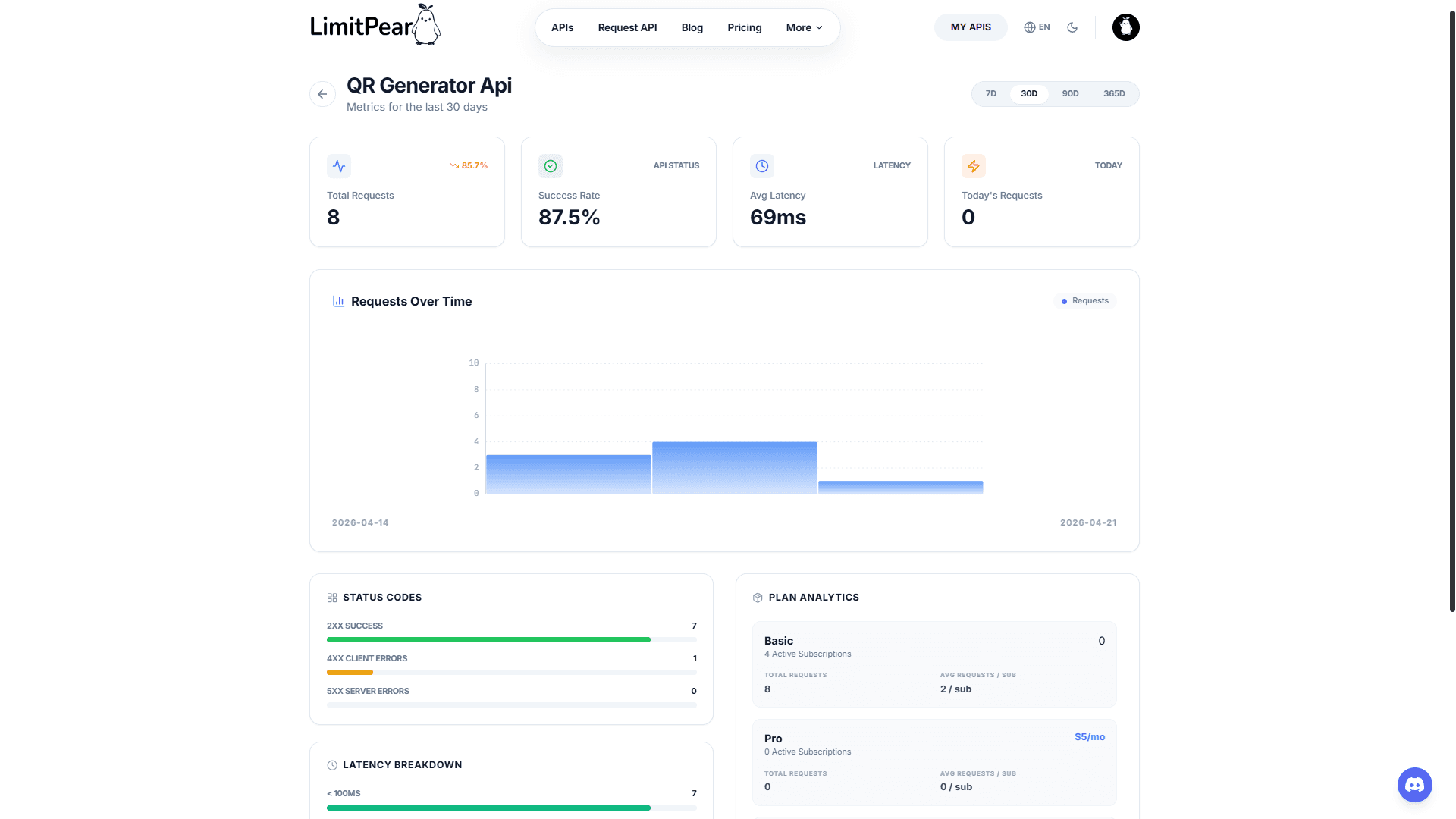This screenshot has height=819, width=1456.
Task: Open the APIs navigation item
Action: tap(562, 27)
